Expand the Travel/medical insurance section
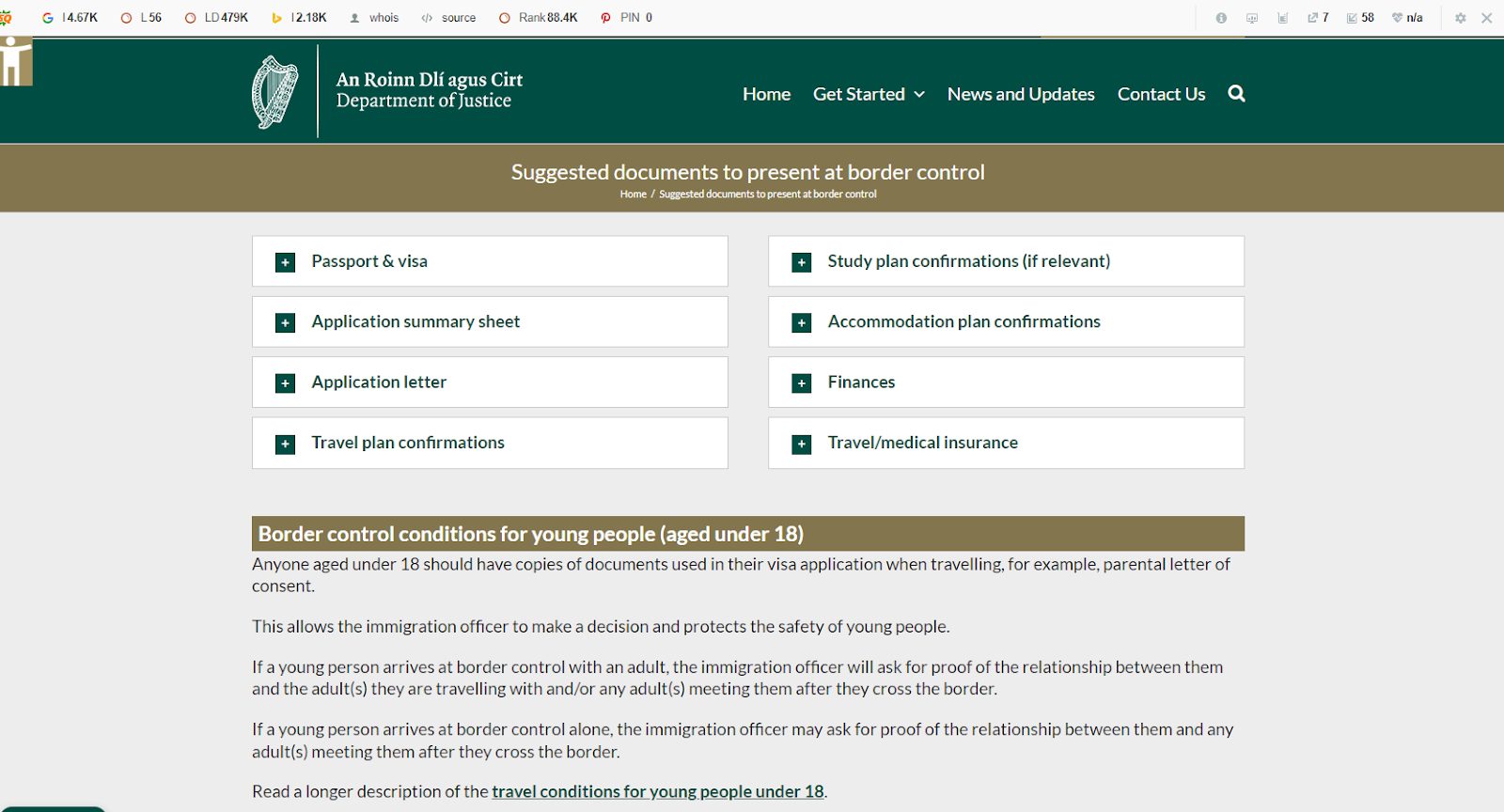This screenshot has width=1504, height=812. pos(1006,443)
